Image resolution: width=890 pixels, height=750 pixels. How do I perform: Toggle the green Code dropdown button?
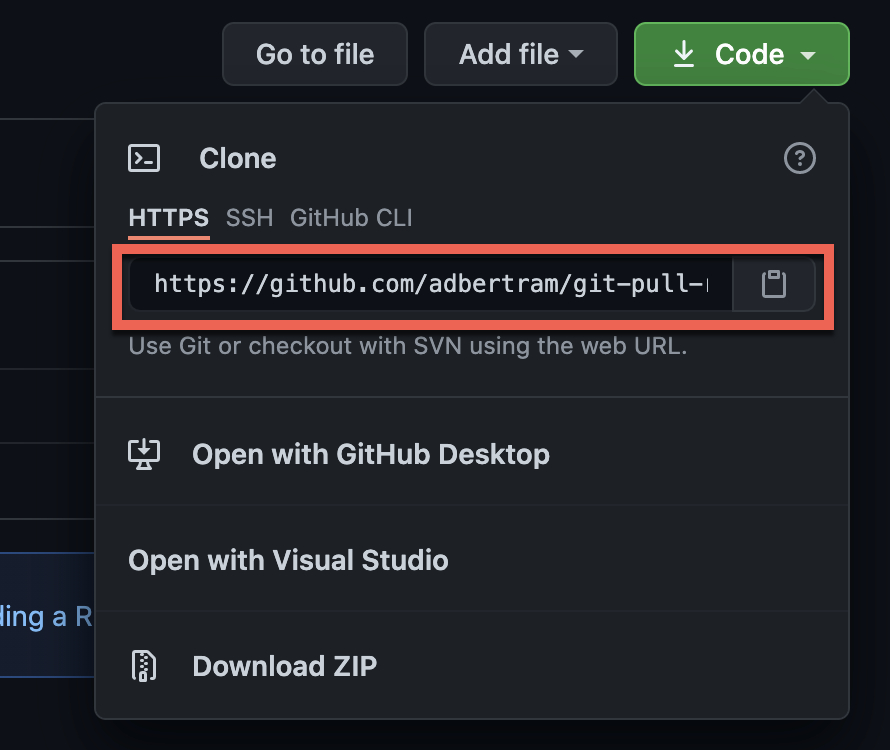(x=741, y=55)
